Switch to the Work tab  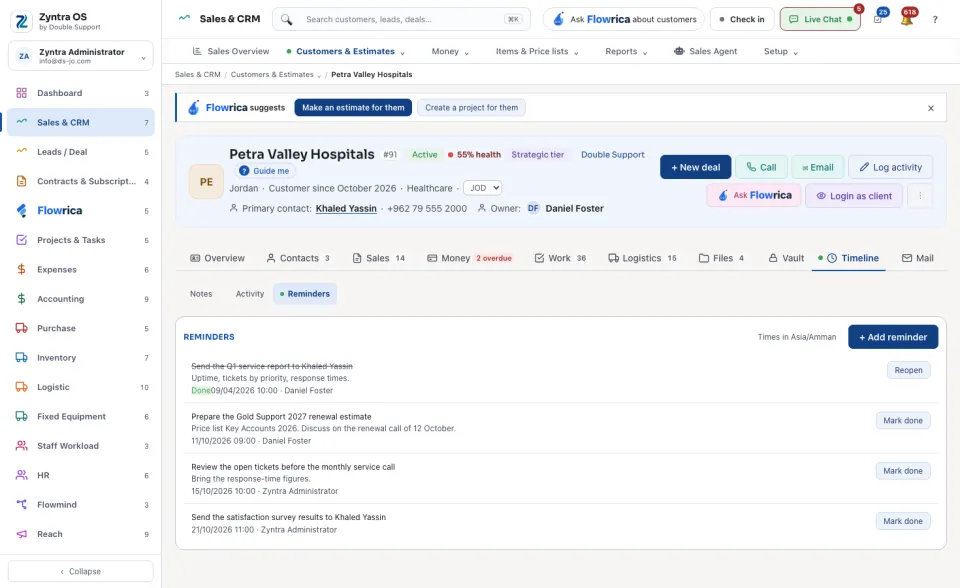point(560,258)
